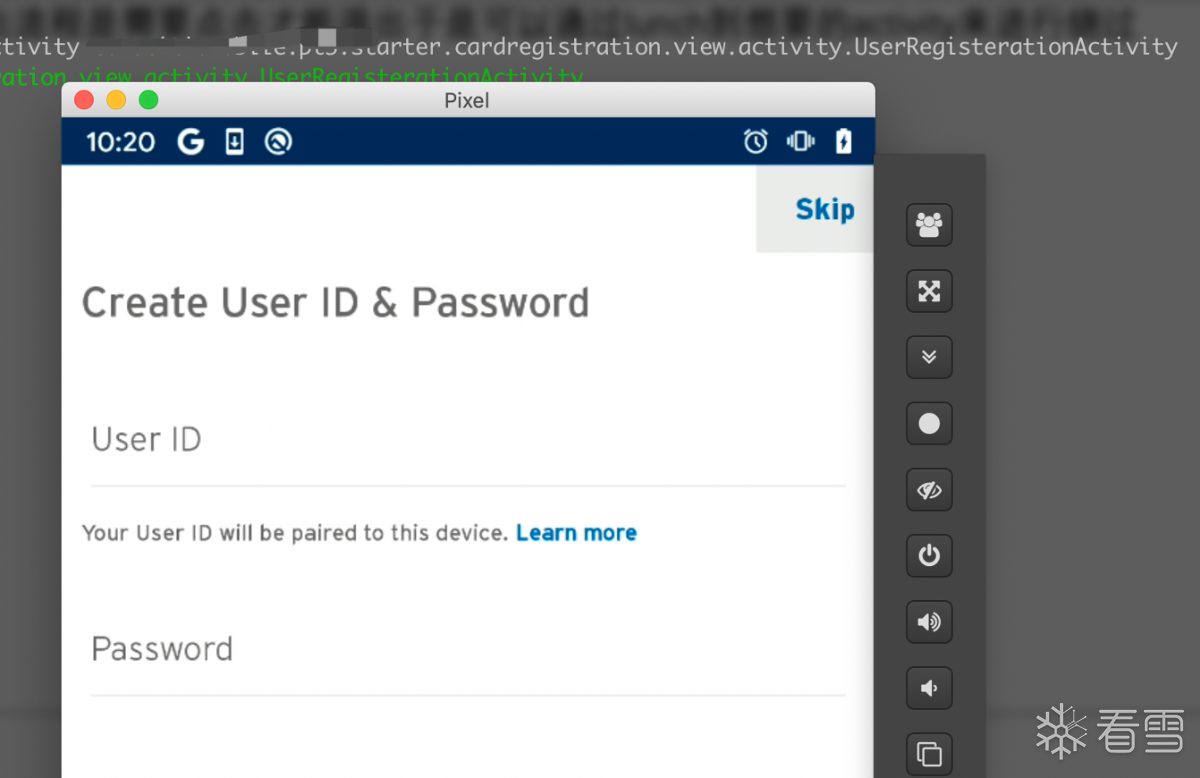Click the overlapping squares icon in side toolbar
The height and width of the screenshot is (778, 1200).
click(x=929, y=753)
